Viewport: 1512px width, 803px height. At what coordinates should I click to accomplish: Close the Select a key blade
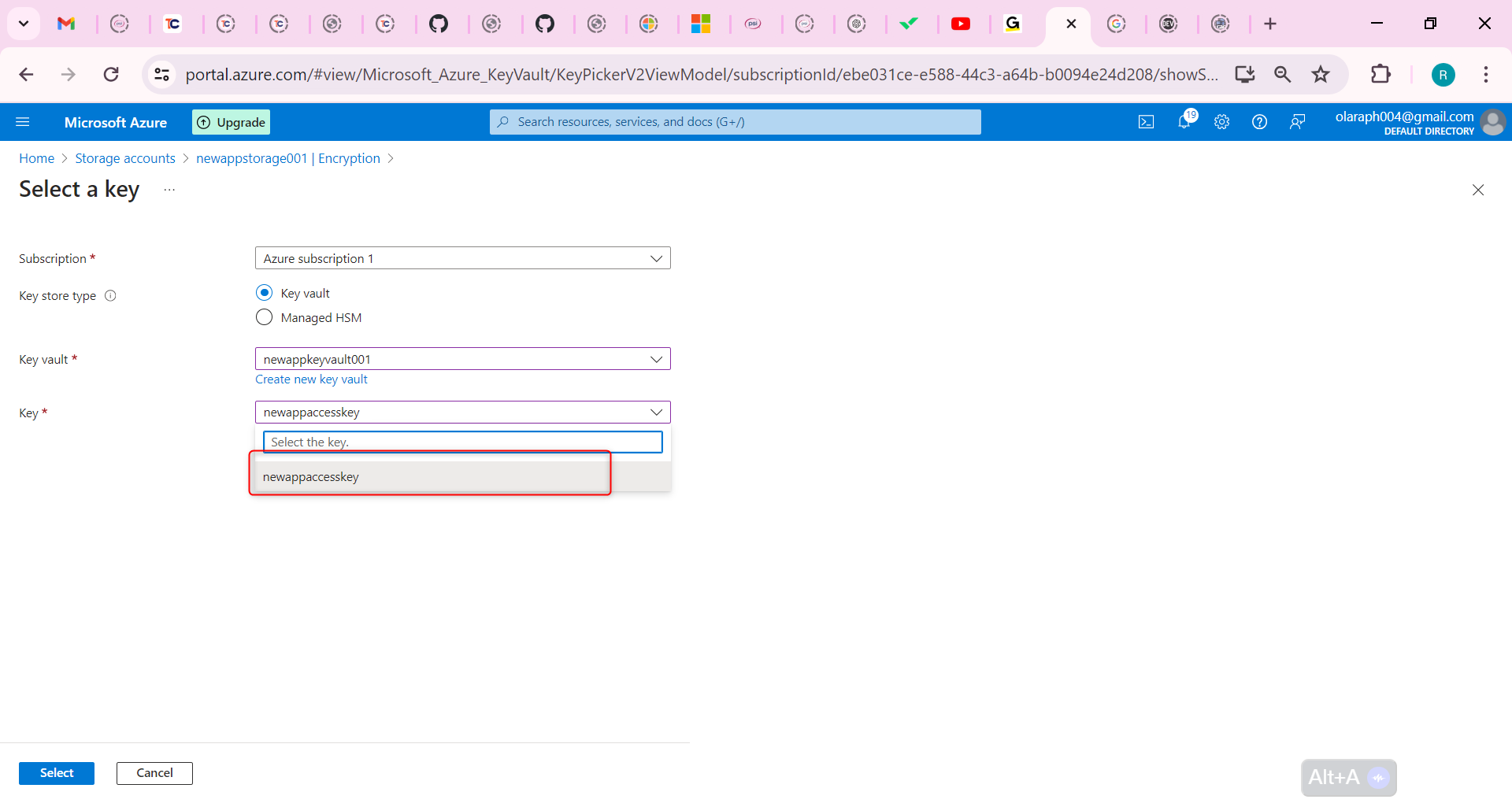tap(1478, 190)
